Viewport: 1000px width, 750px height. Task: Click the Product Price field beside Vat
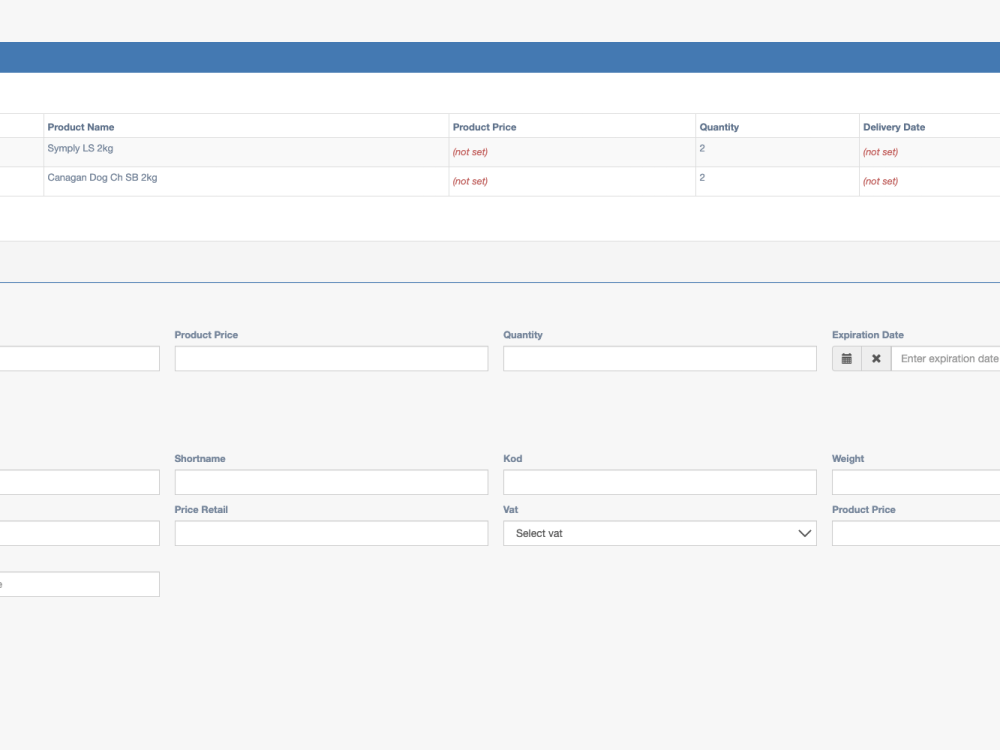click(x=916, y=533)
